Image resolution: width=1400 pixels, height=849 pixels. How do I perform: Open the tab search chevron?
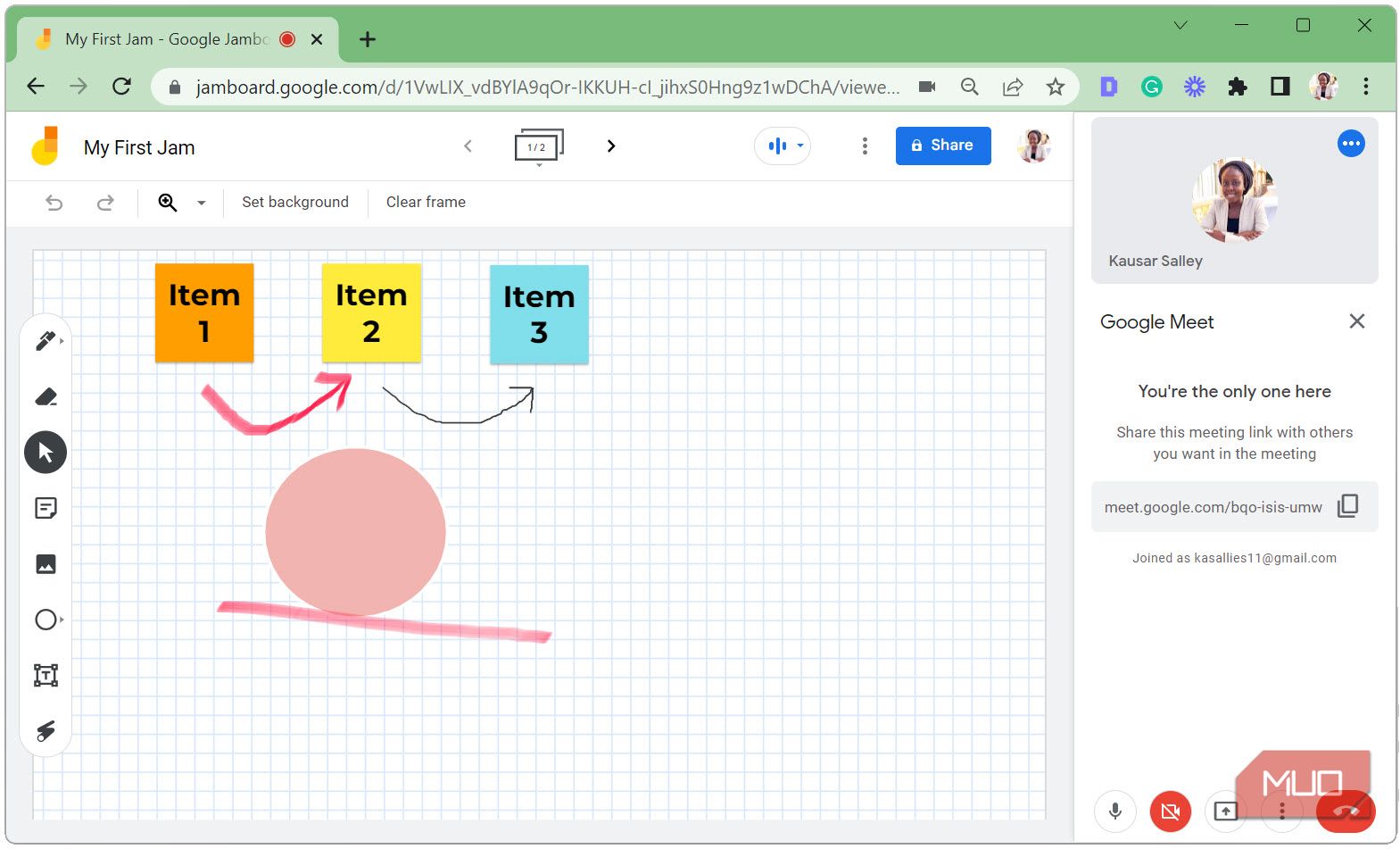(x=1180, y=26)
